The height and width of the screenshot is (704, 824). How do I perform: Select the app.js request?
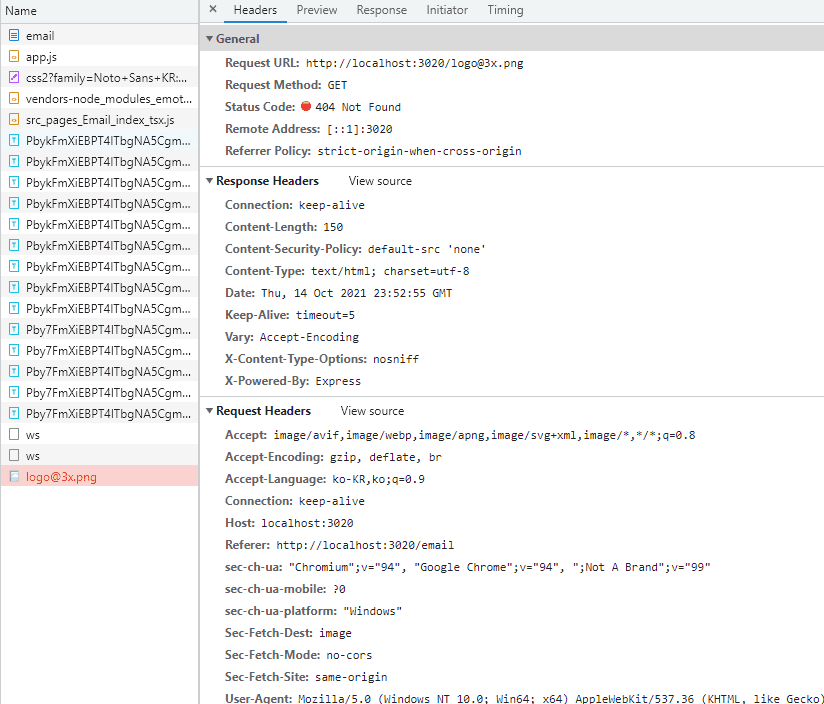[x=99, y=56]
